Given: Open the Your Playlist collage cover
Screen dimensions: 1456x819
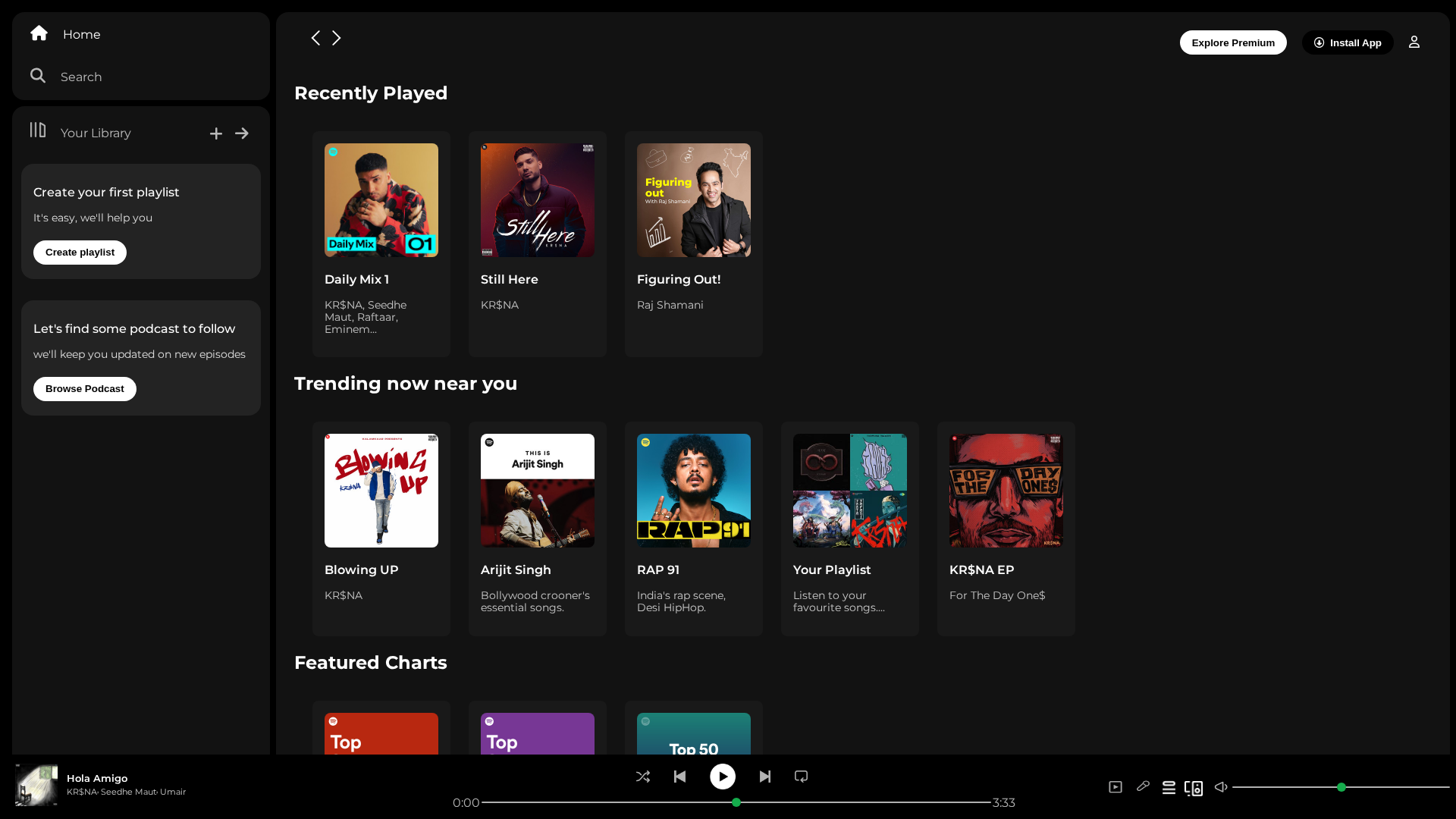Looking at the screenshot, I should [850, 491].
